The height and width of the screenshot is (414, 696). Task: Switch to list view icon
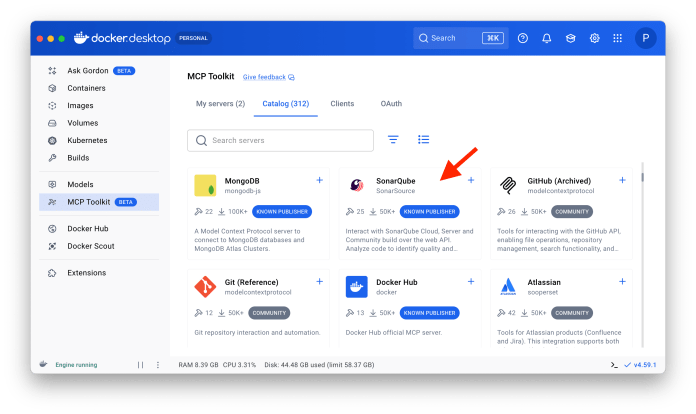pos(423,140)
